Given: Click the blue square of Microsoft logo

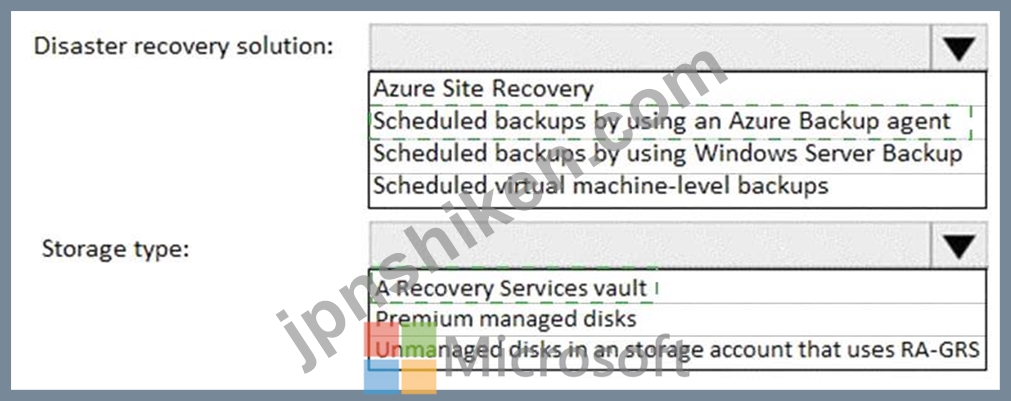Looking at the screenshot, I should (382, 377).
